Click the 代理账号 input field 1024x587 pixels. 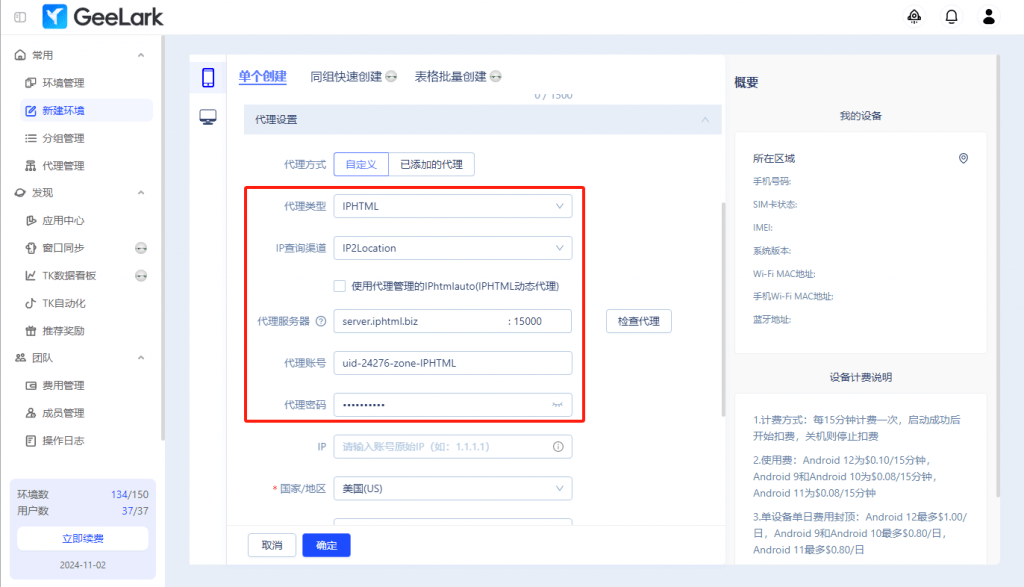click(452, 363)
